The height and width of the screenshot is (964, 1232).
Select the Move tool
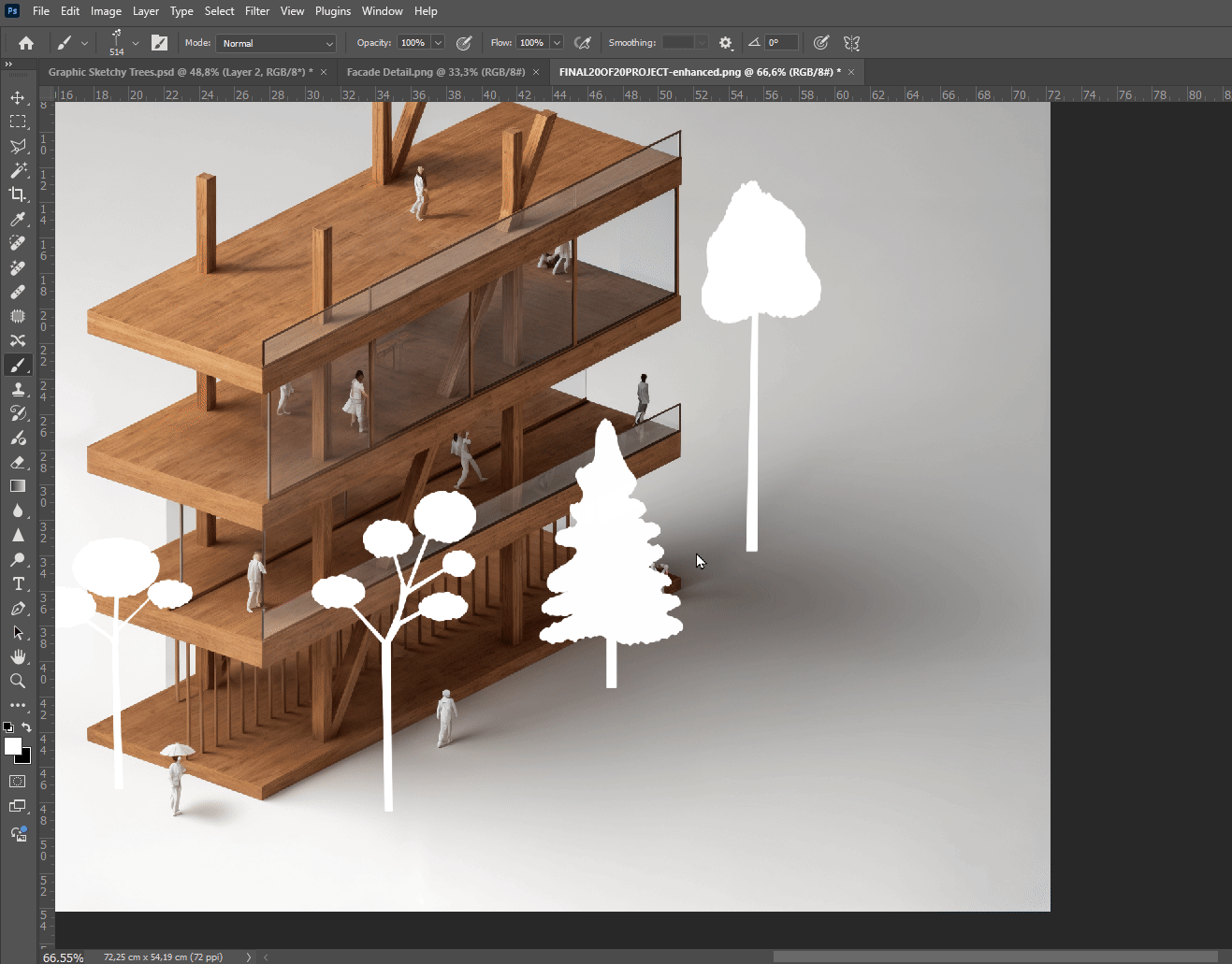(18, 97)
